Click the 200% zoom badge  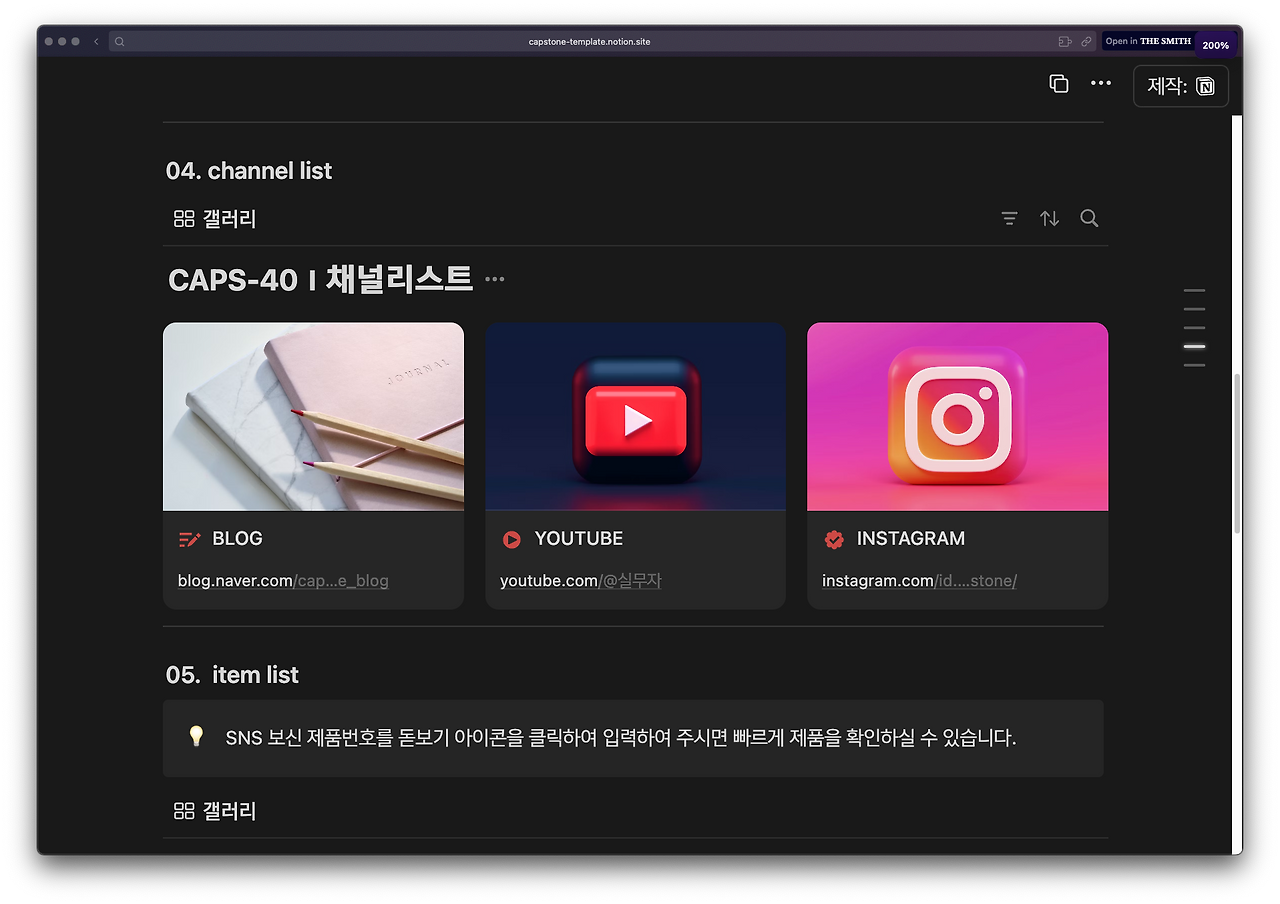tap(1215, 45)
